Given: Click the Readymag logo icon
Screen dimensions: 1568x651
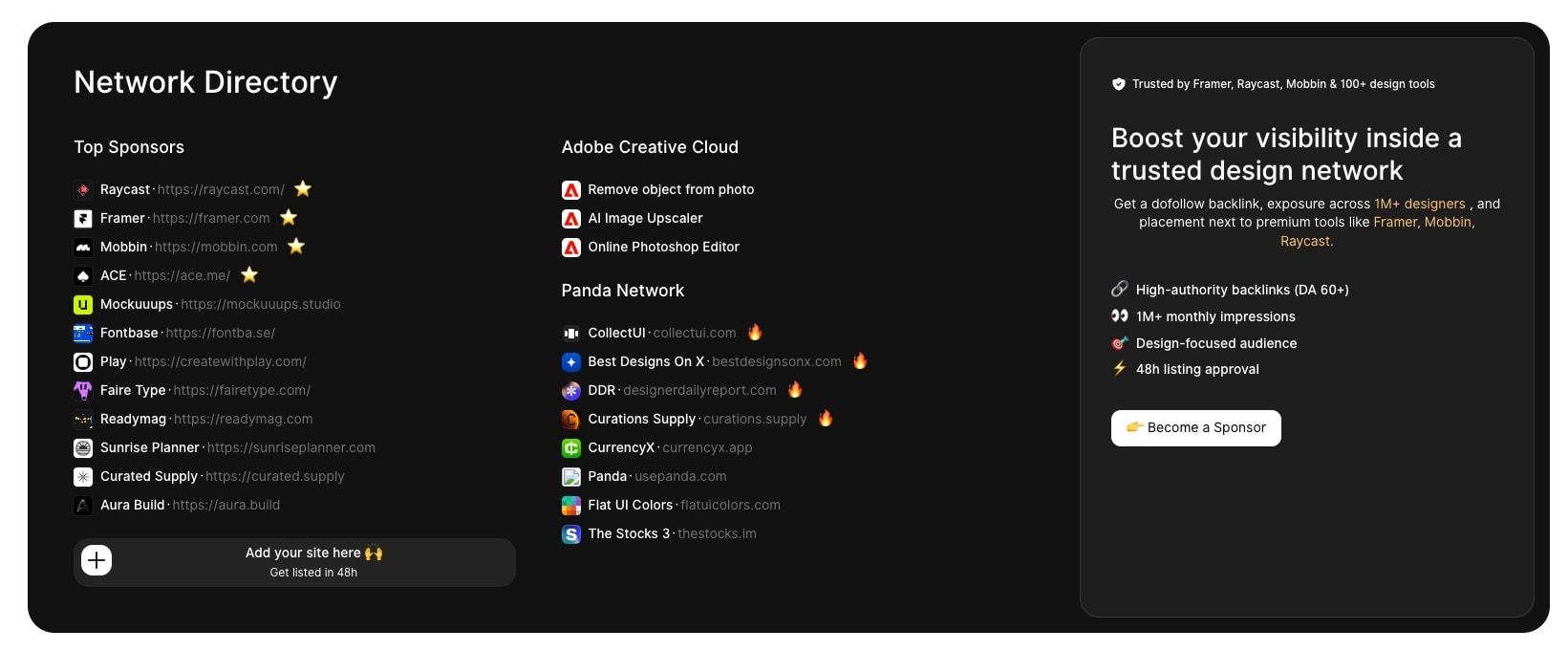Looking at the screenshot, I should (x=83, y=419).
